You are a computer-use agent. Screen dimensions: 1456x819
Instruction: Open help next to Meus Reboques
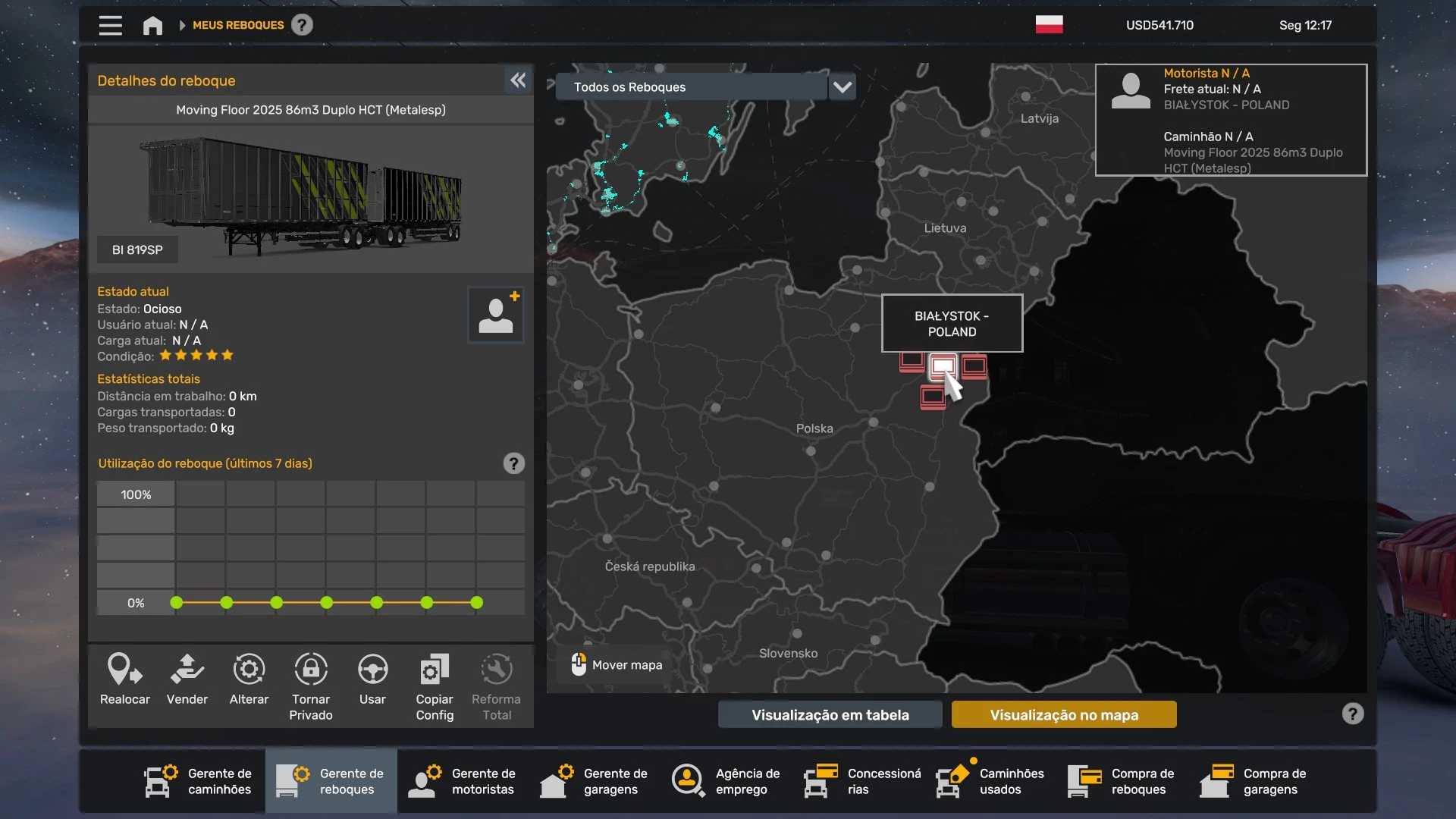click(x=302, y=25)
